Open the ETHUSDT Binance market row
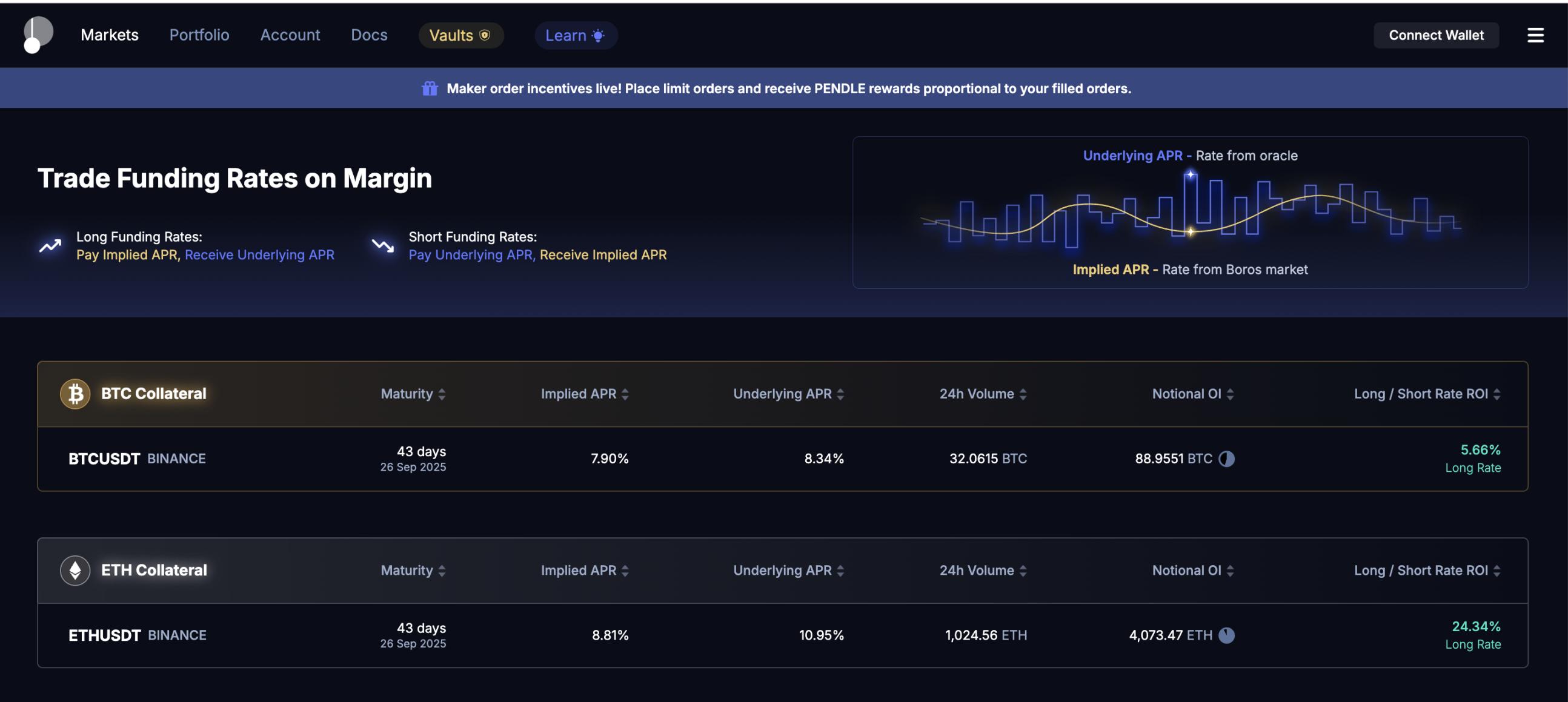The image size is (1568, 702). click(x=137, y=635)
